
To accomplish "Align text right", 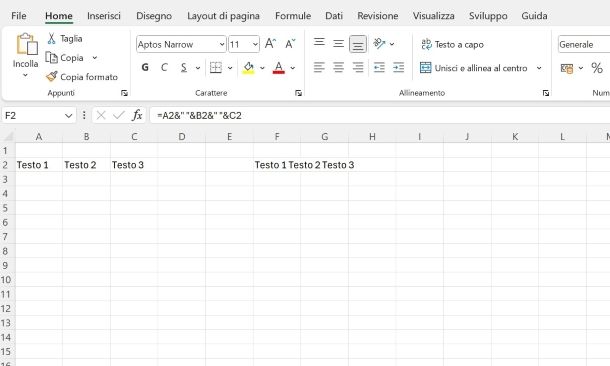I will click(358, 68).
